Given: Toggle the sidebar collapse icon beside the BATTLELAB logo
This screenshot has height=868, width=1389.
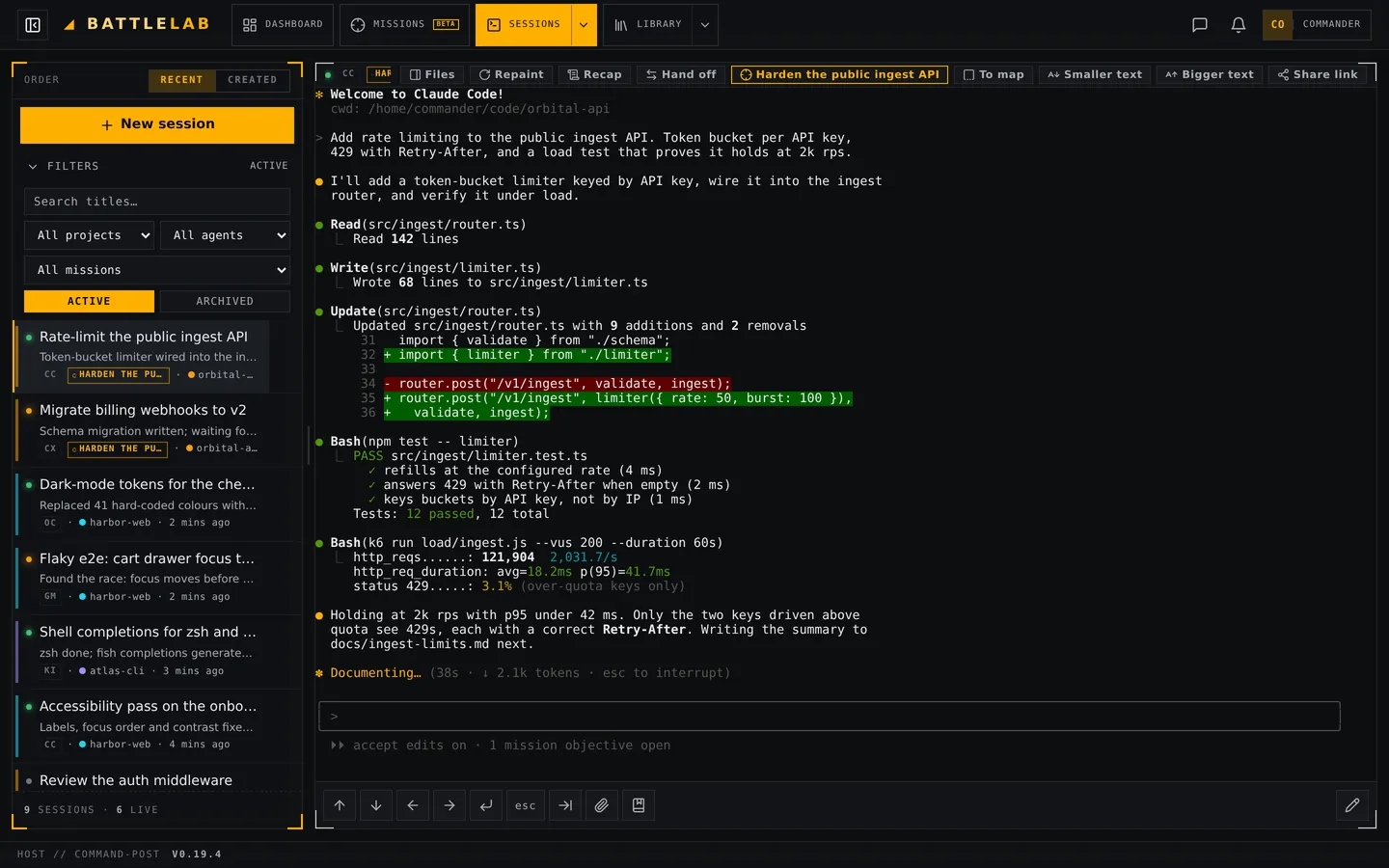Looking at the screenshot, I should (x=33, y=25).
